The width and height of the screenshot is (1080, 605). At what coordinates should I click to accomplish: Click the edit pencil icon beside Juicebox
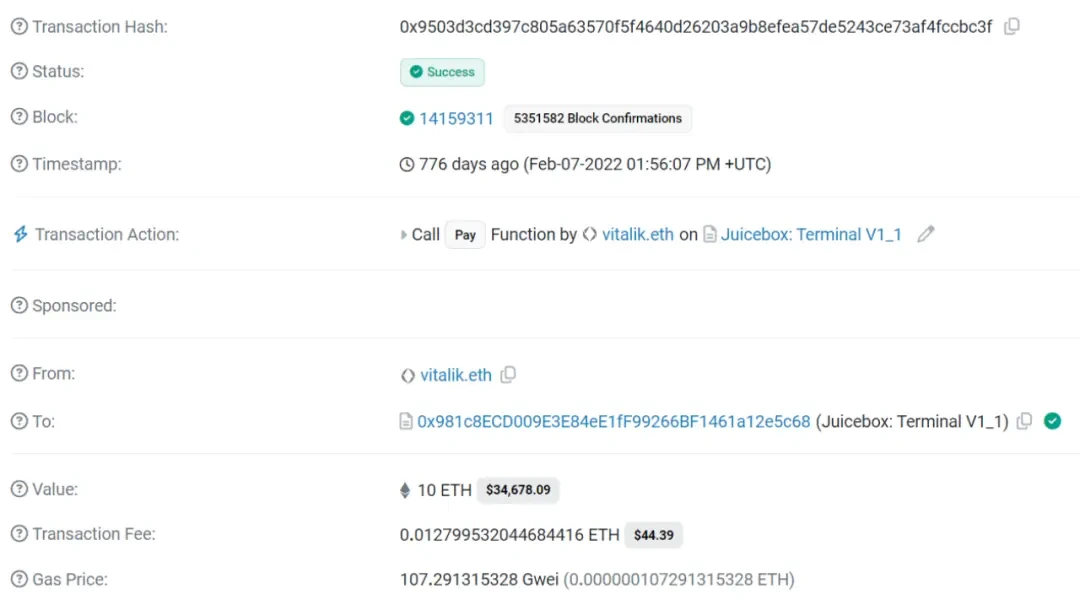[x=926, y=235]
